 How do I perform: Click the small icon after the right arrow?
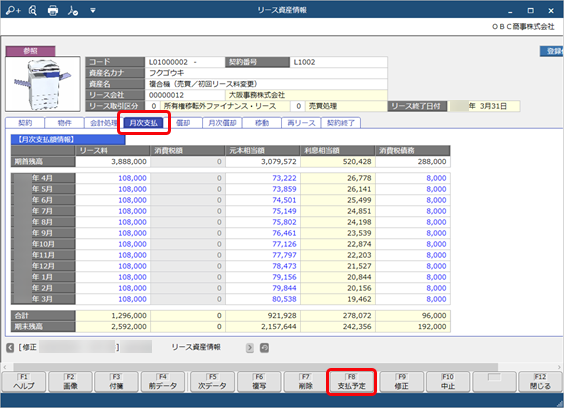[x=264, y=348]
